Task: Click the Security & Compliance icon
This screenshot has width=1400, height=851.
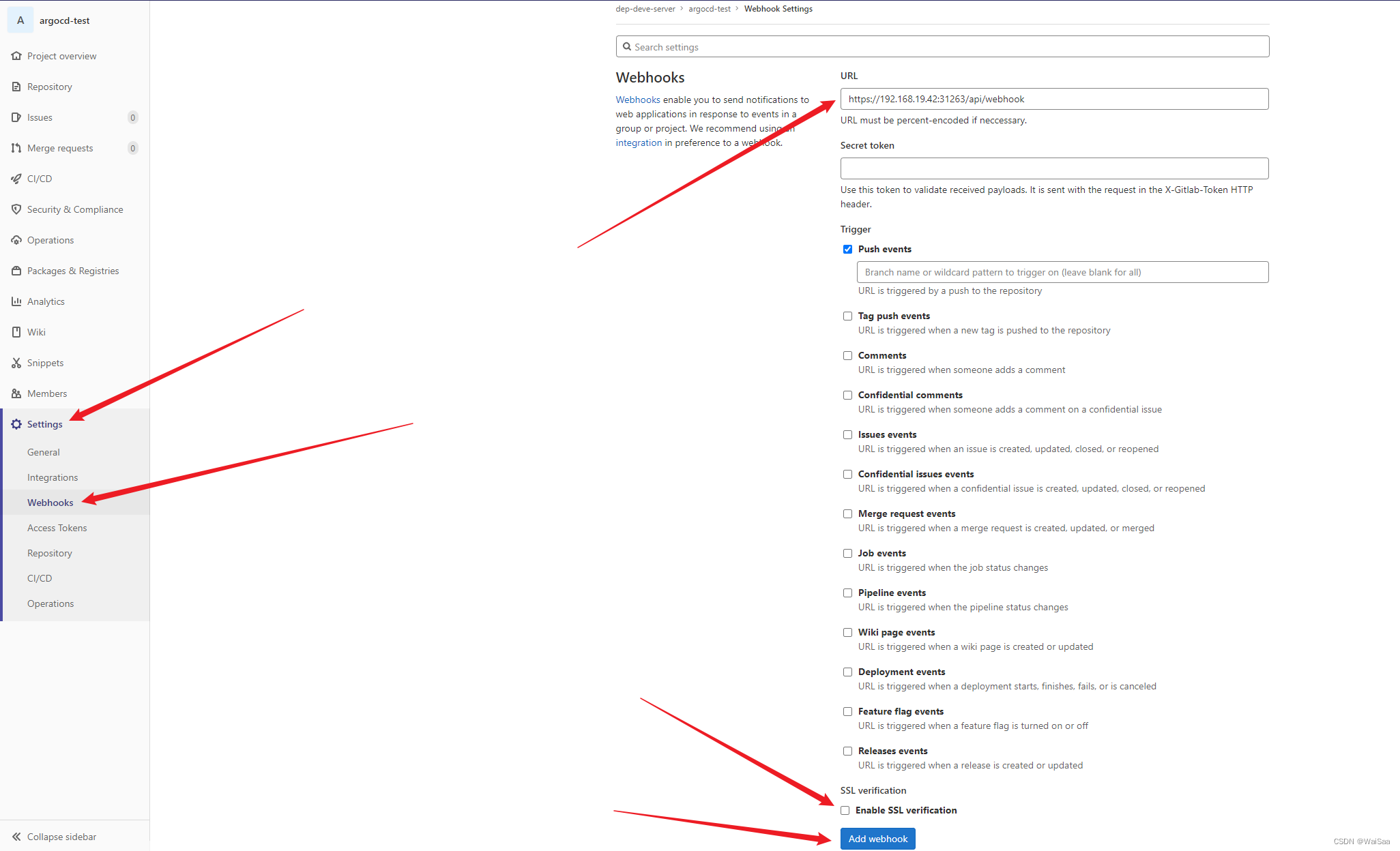Action: coord(16,209)
